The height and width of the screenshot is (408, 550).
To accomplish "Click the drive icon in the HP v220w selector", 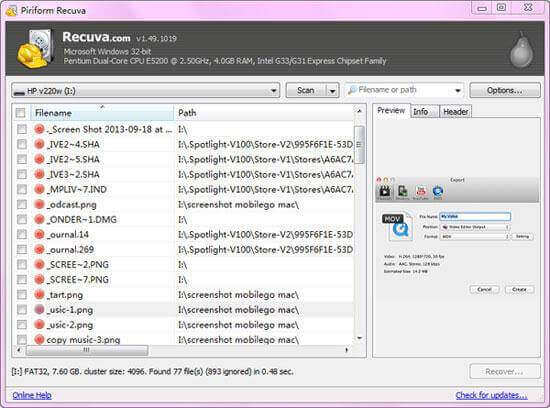I will pos(19,92).
